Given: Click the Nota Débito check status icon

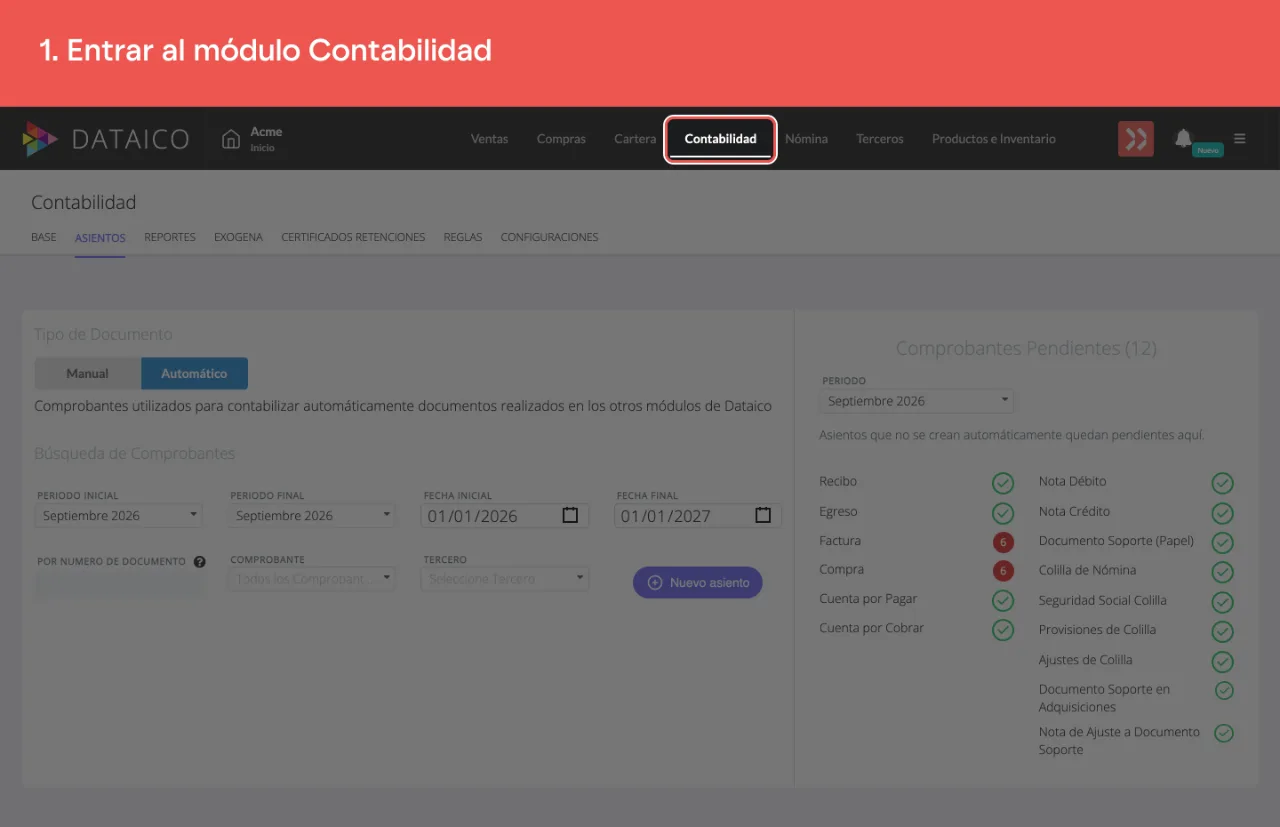Looking at the screenshot, I should click(x=1222, y=484).
